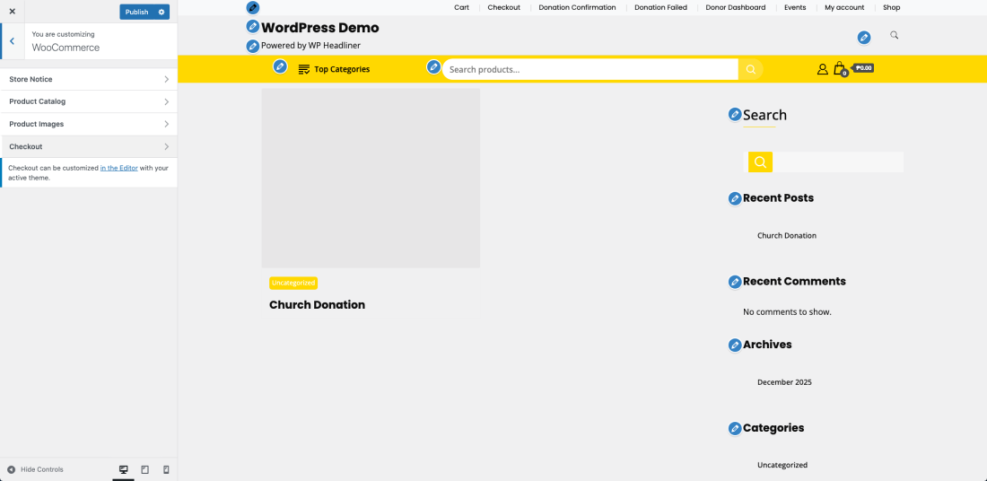987x481 pixels.
Task: Submit product search with yellow magnifier button
Action: (x=750, y=69)
